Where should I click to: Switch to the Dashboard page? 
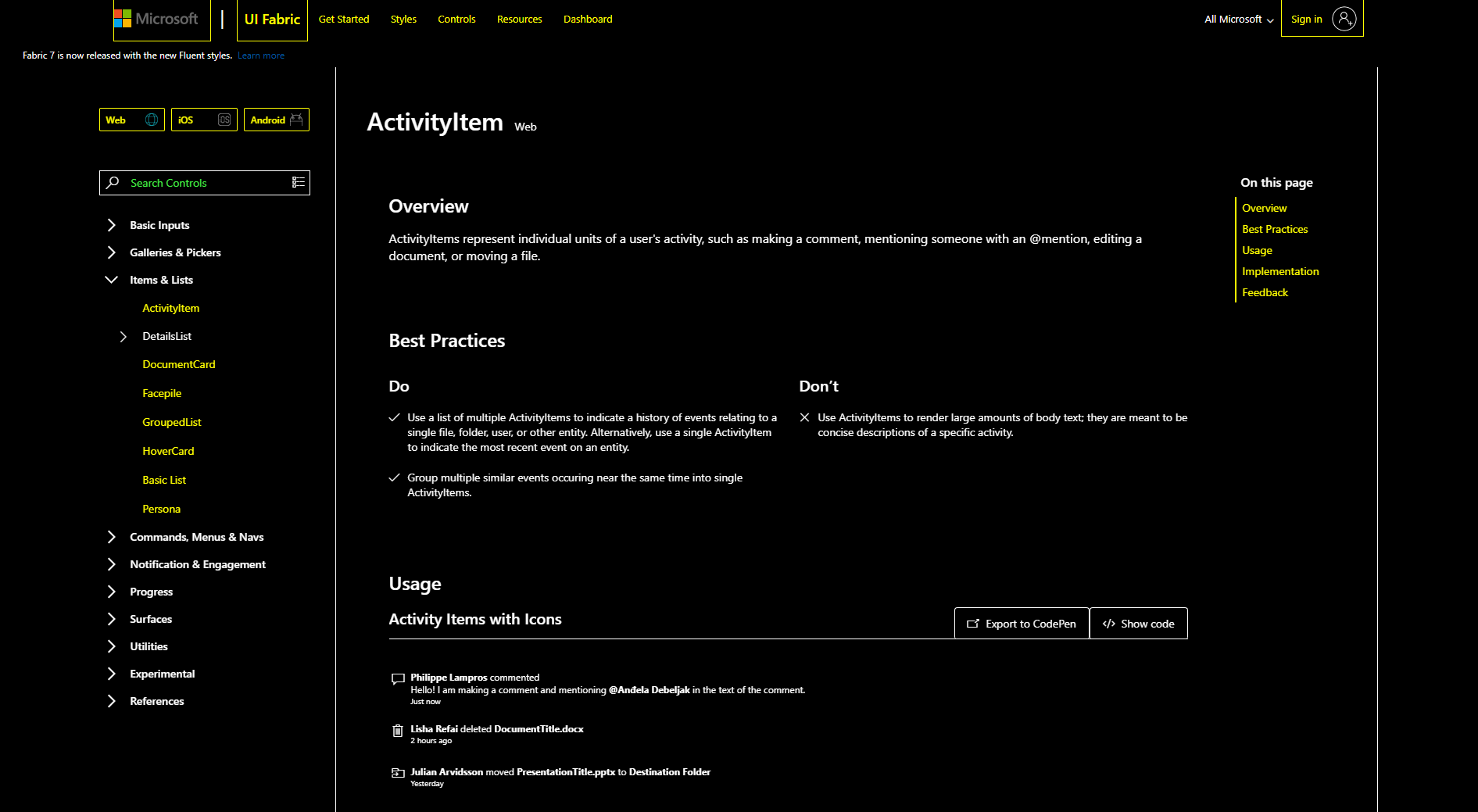(x=588, y=19)
